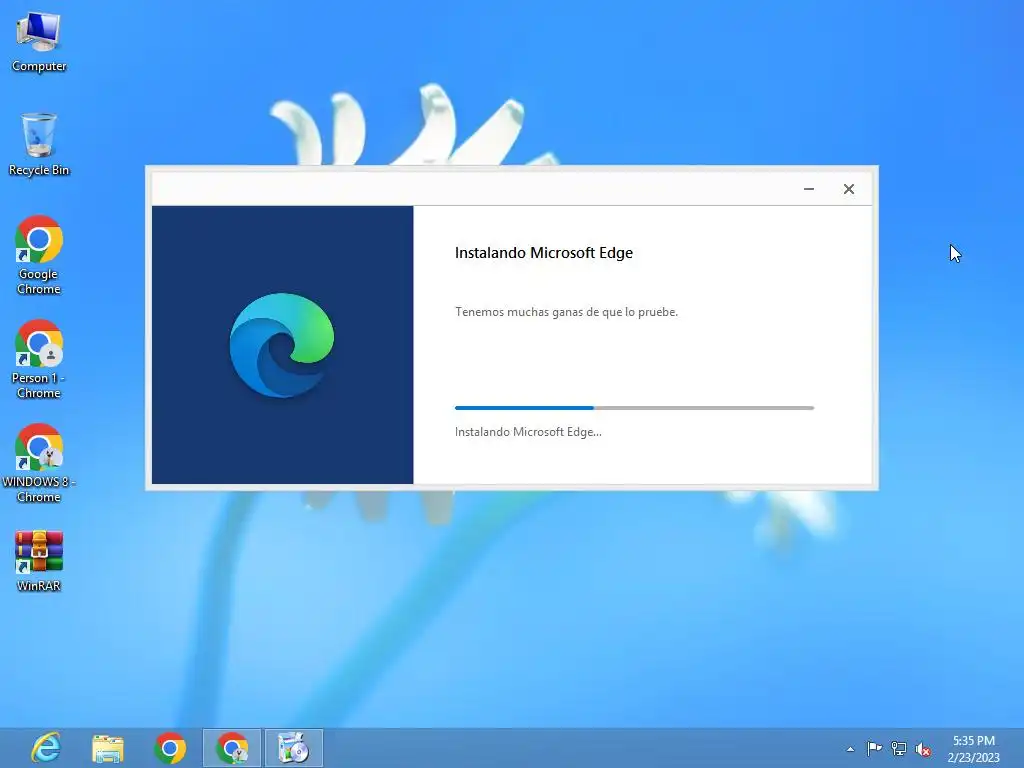This screenshot has height=768, width=1024.
Task: Click the 'Instalando Microsoft Edge...' status text
Action: pos(528,432)
